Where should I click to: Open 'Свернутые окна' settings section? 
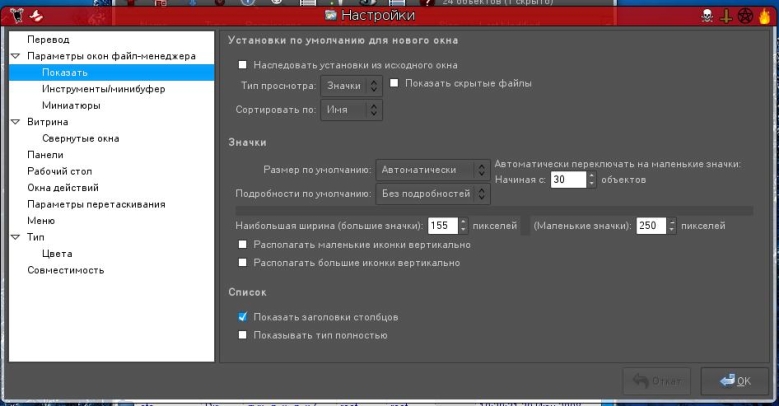[80, 138]
